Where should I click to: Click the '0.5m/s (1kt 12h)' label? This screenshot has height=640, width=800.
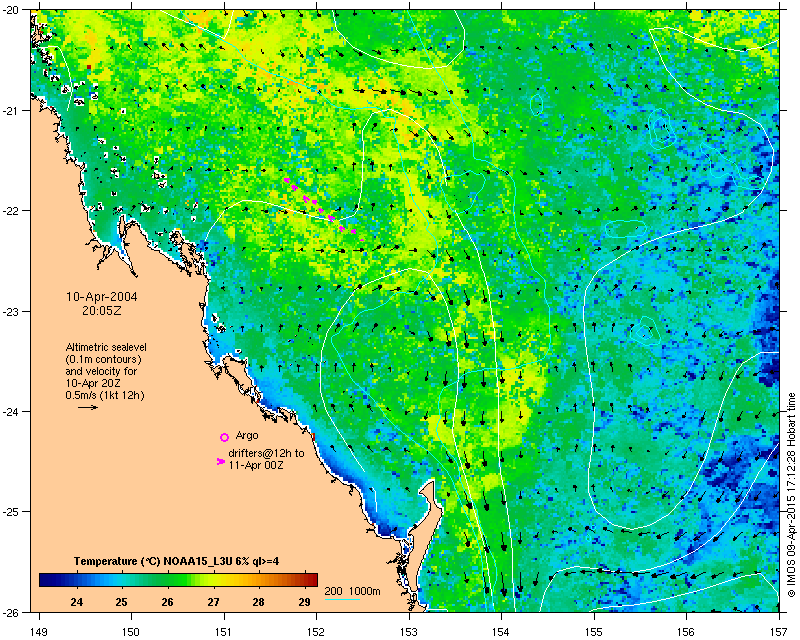point(105,395)
